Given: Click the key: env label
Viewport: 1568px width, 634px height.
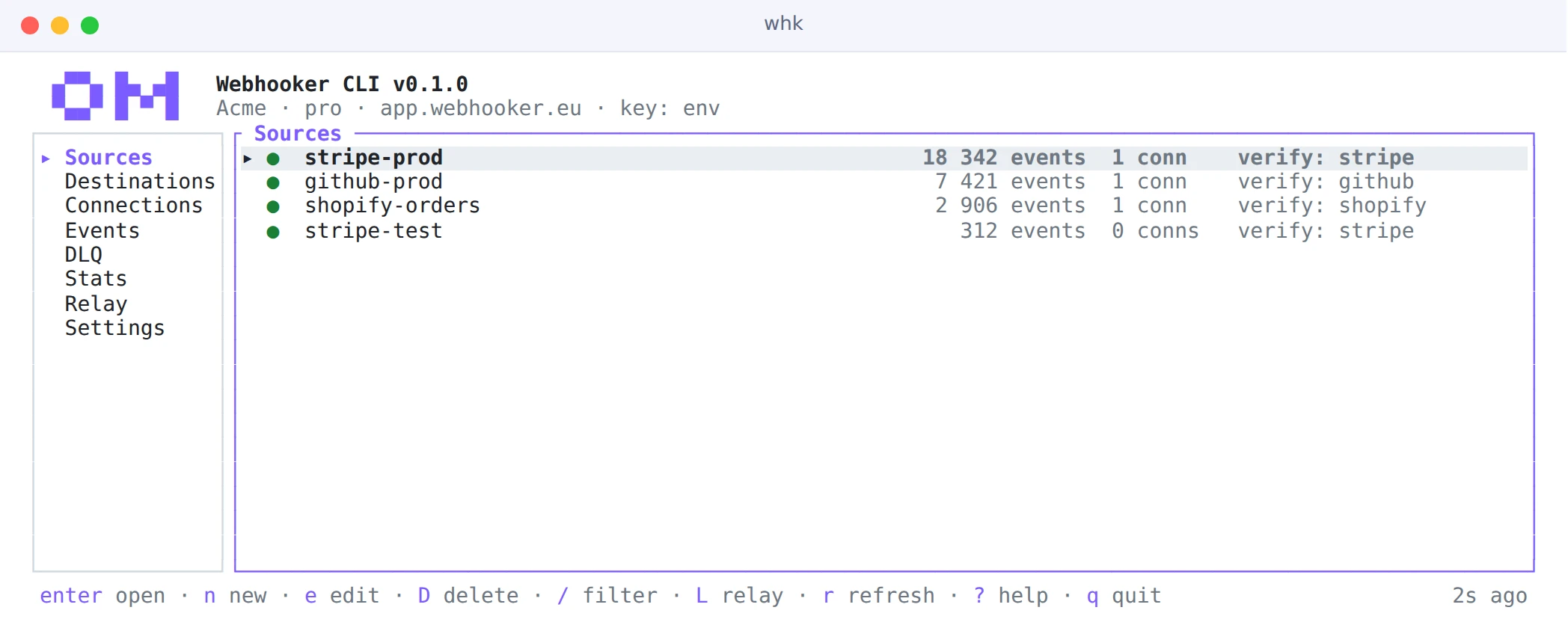Looking at the screenshot, I should tap(670, 108).
